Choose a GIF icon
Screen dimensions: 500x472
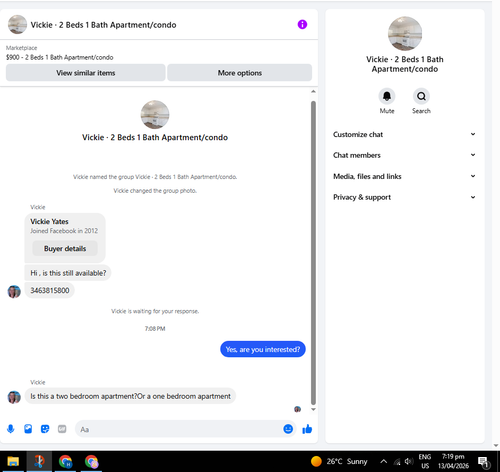(62, 429)
